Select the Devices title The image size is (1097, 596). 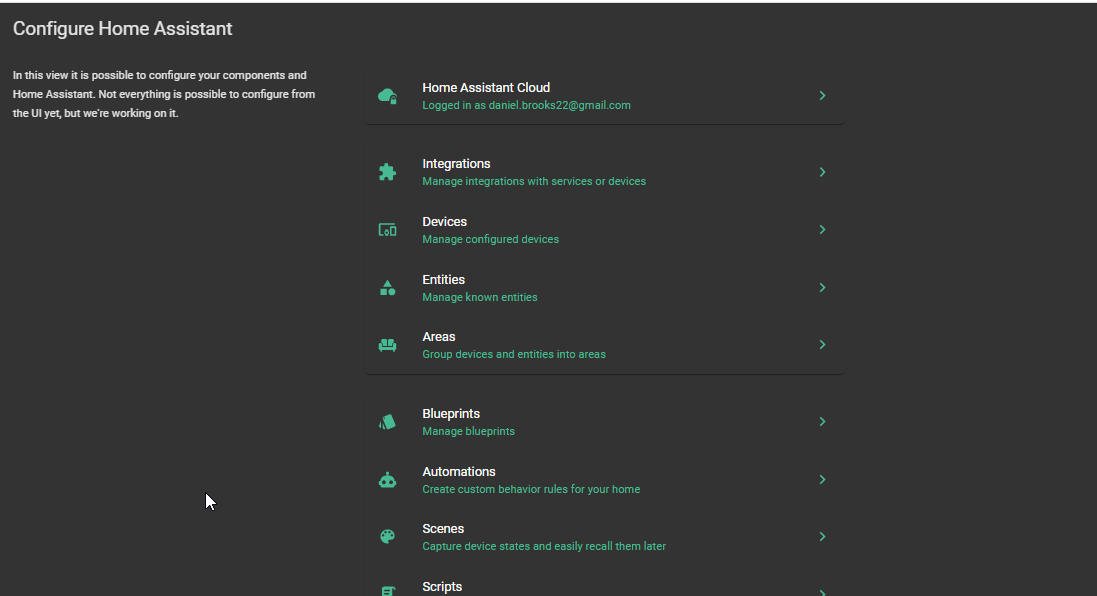click(444, 222)
